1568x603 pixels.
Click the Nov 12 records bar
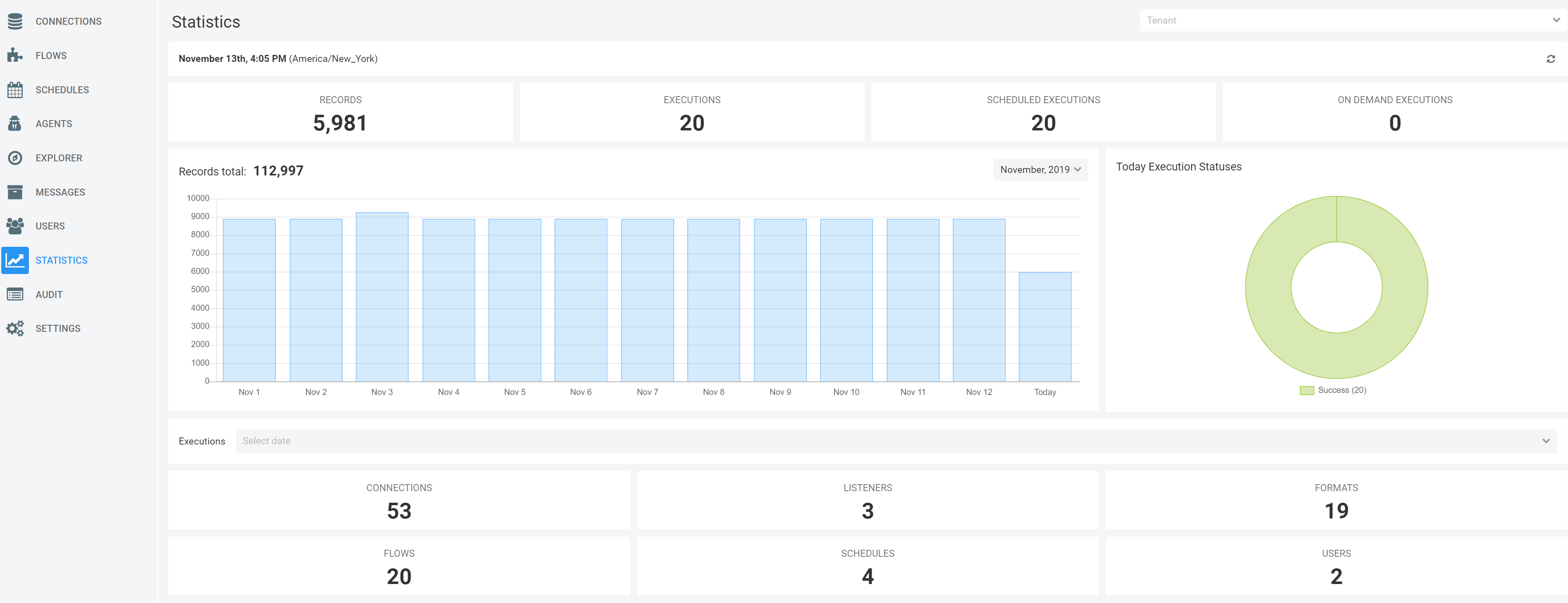[x=979, y=300]
